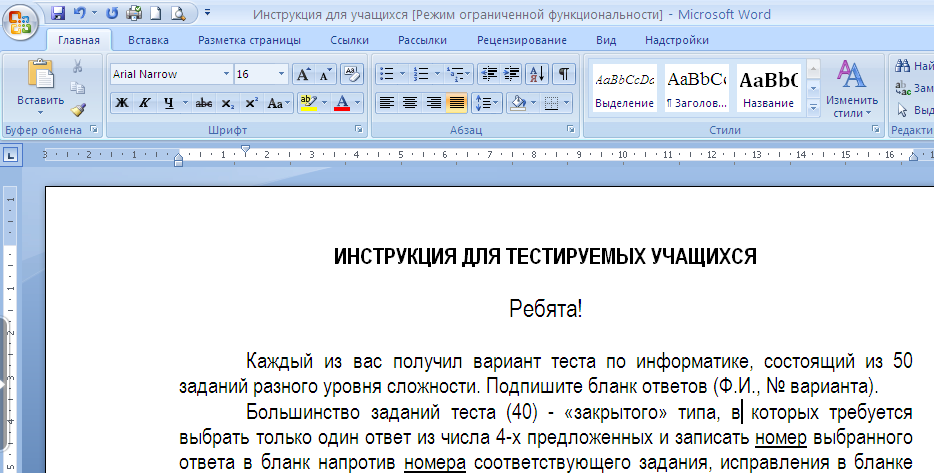Apply yellow text highlight color
The height and width of the screenshot is (473, 934).
click(309, 103)
